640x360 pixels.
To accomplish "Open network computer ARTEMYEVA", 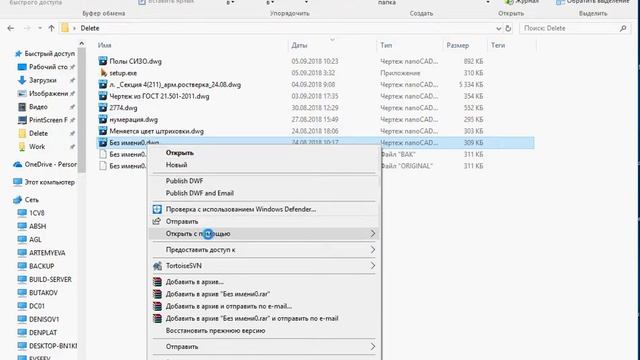I will pyautogui.click(x=47, y=253).
